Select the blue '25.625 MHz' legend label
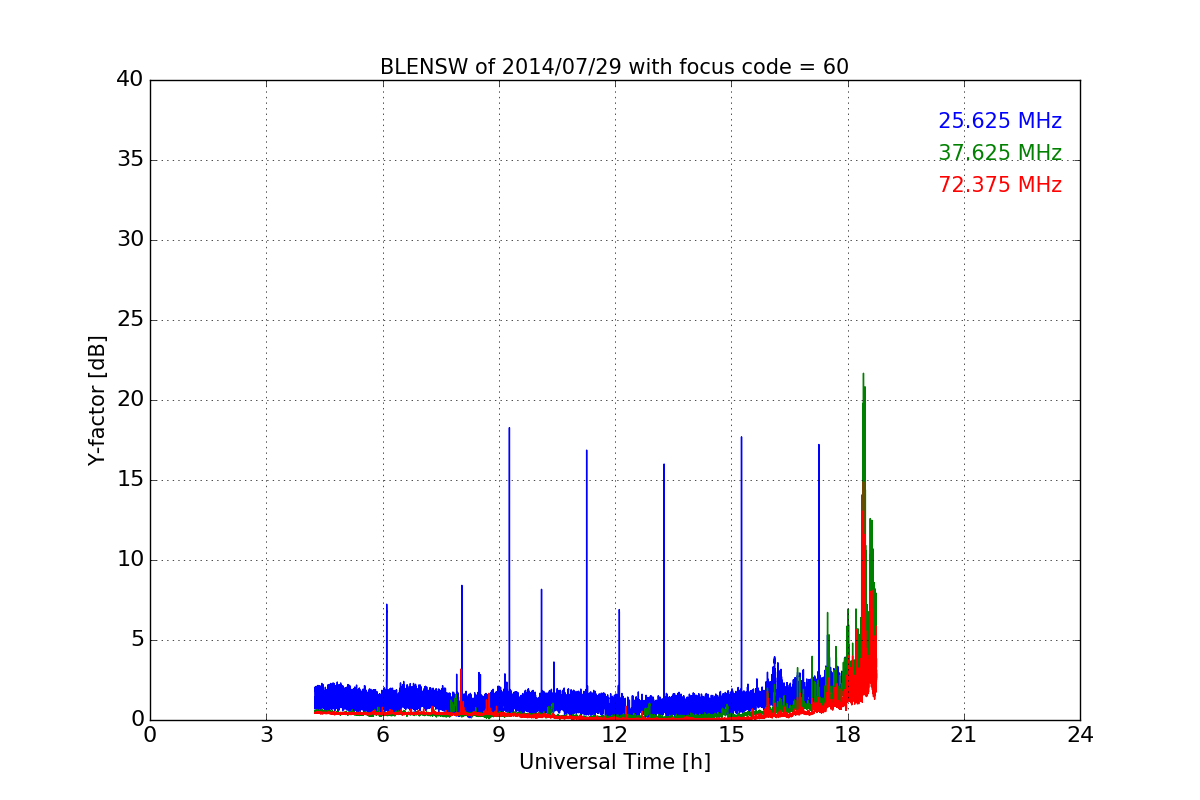Viewport: 1200px width, 800px height. [x=1000, y=121]
